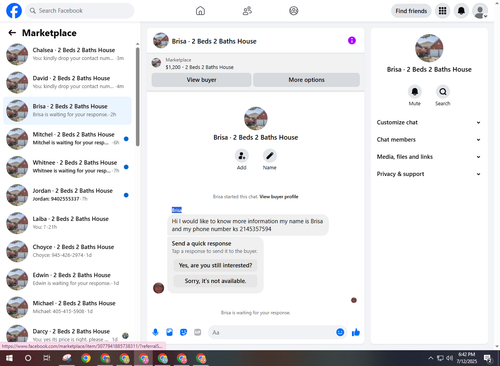Open the account profile avatar menu
The width and height of the screenshot is (500, 366).
[480, 11]
